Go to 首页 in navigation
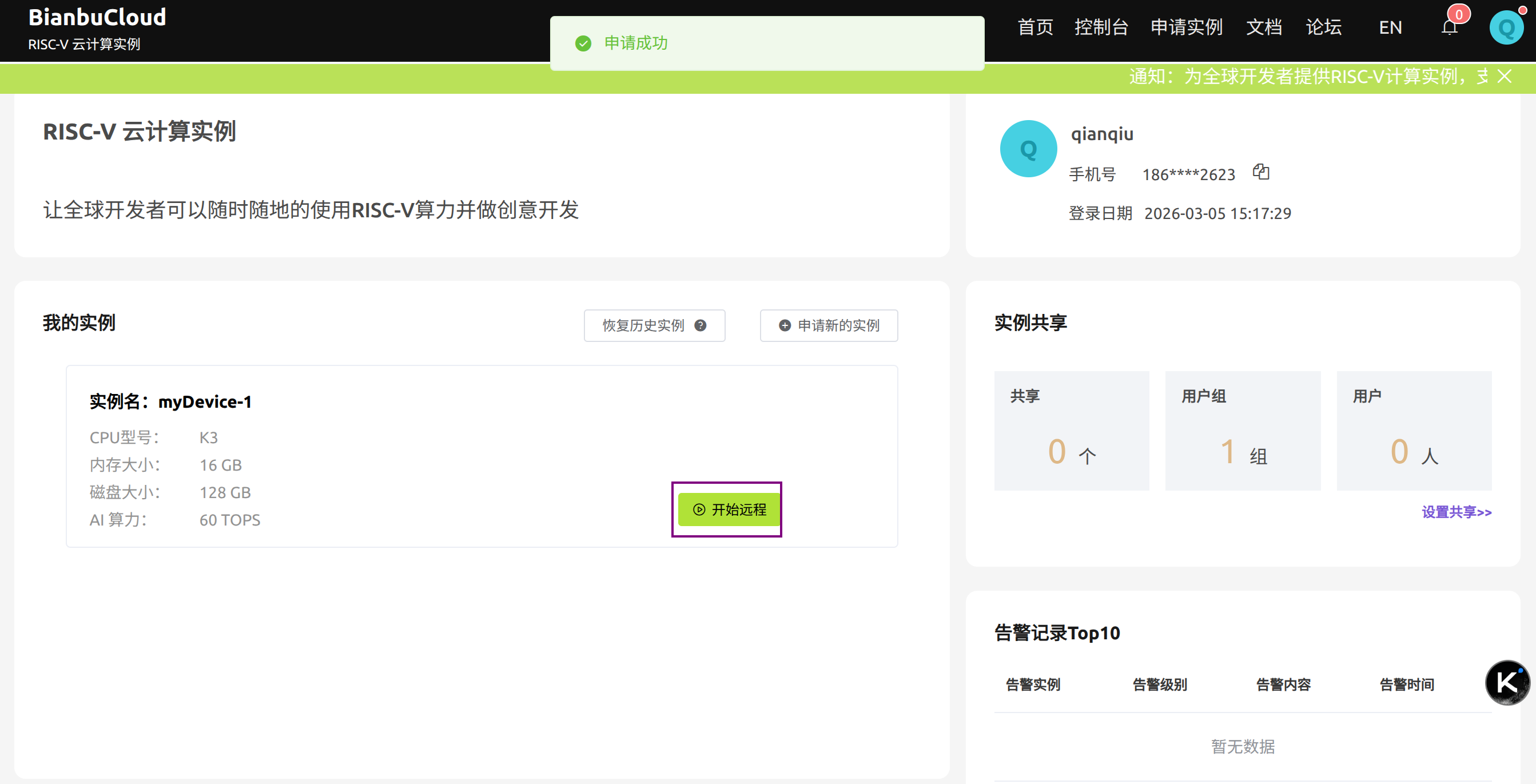This screenshot has width=1536, height=784. point(1034,27)
